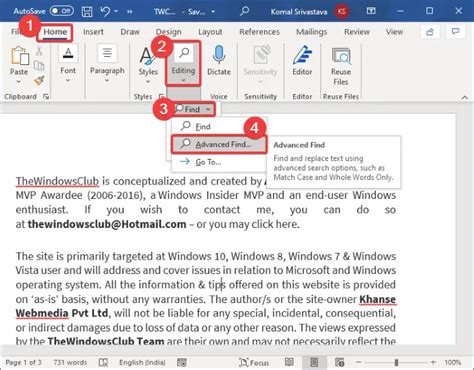This screenshot has width=474, height=370.
Task: Choose Find from the dropdown menu
Action: (219, 127)
